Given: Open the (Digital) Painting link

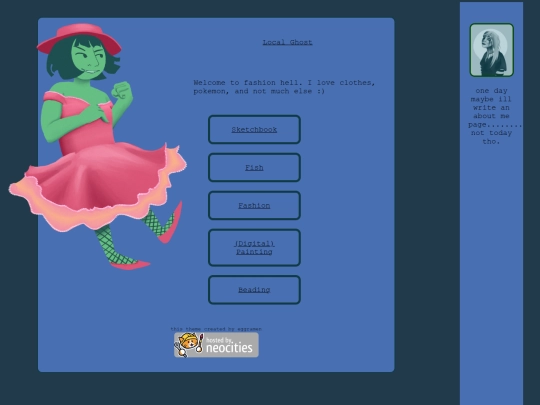Looking at the screenshot, I should click(x=254, y=248).
